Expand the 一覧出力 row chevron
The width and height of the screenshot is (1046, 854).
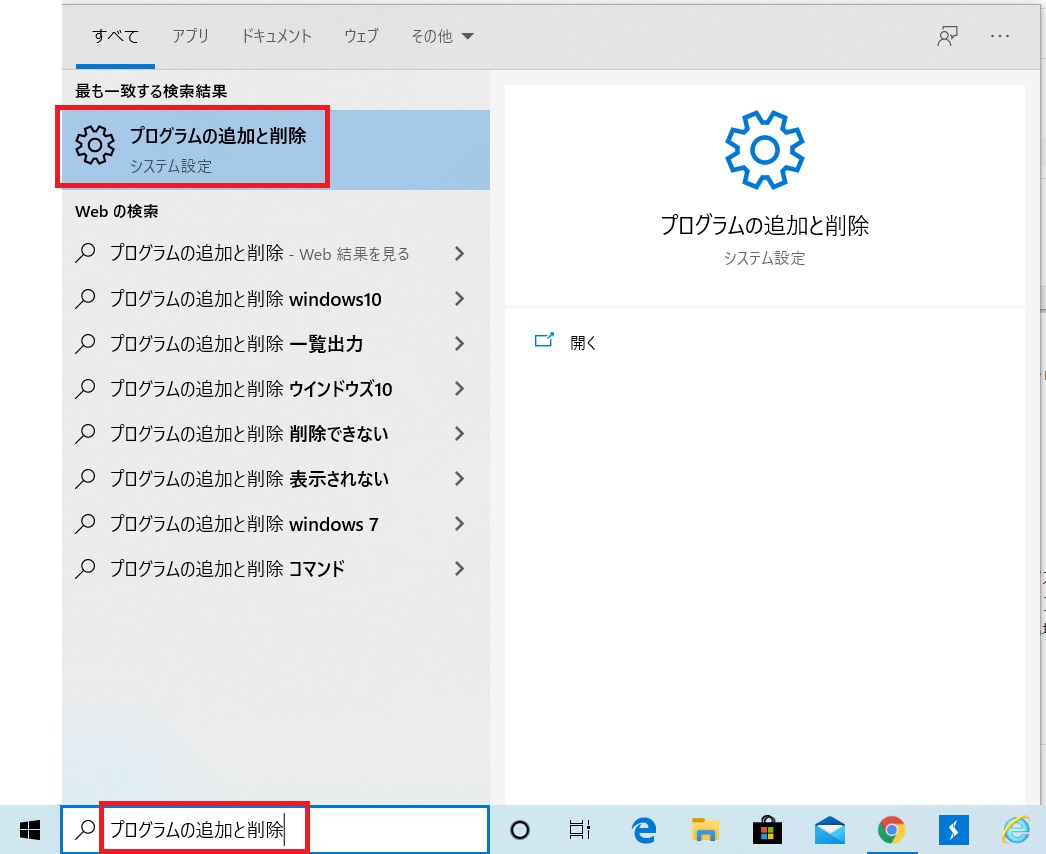(459, 344)
